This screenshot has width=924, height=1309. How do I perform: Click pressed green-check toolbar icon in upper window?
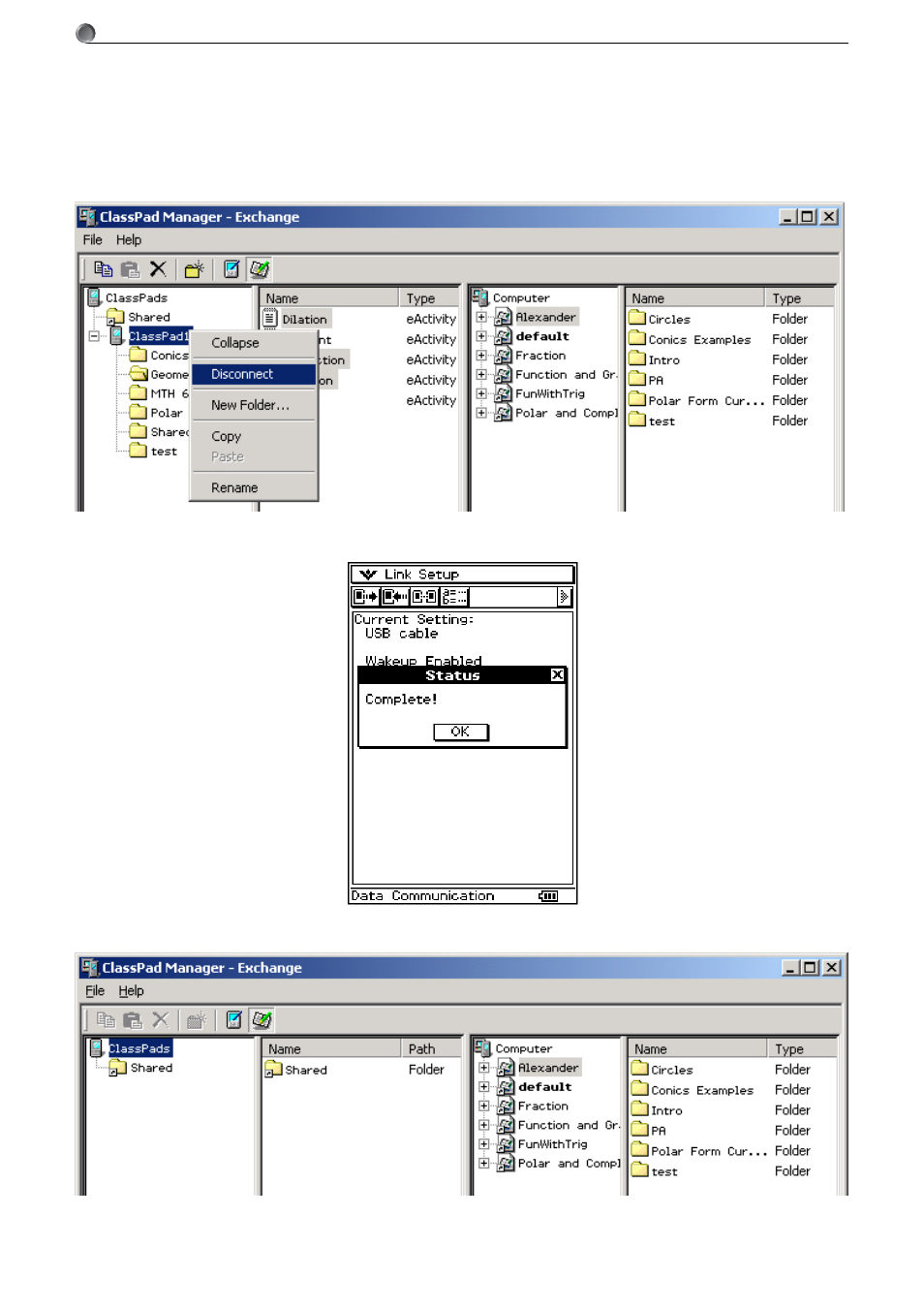tap(259, 269)
